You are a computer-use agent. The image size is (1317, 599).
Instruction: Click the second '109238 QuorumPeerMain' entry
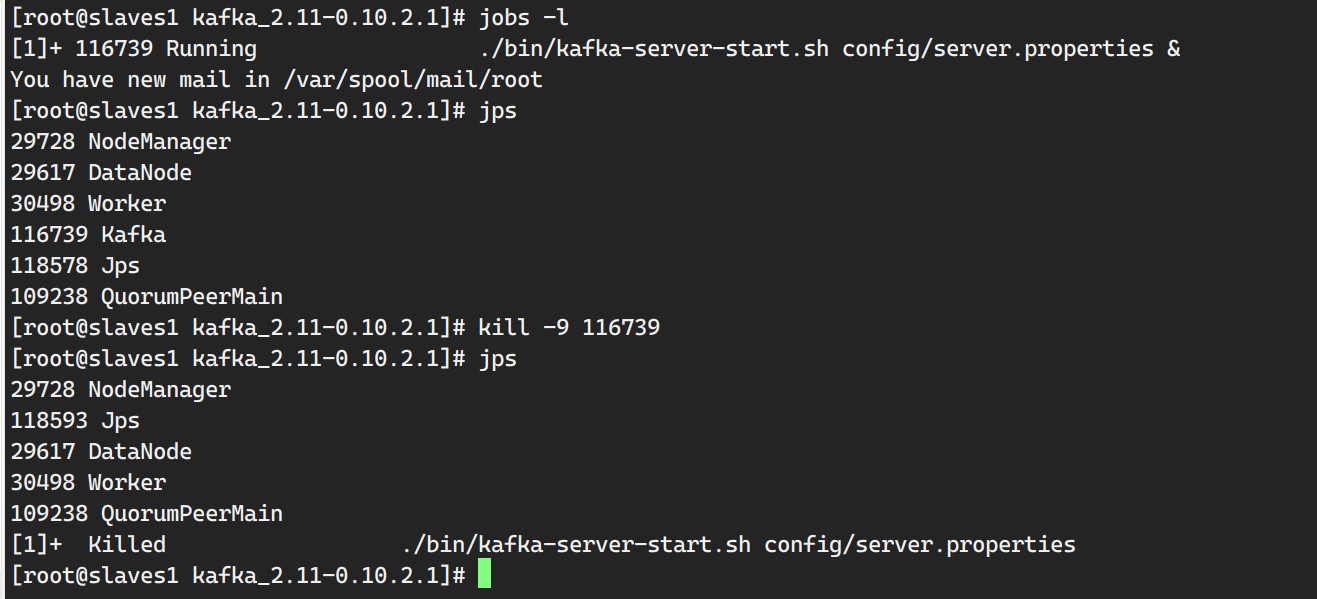coord(146,513)
